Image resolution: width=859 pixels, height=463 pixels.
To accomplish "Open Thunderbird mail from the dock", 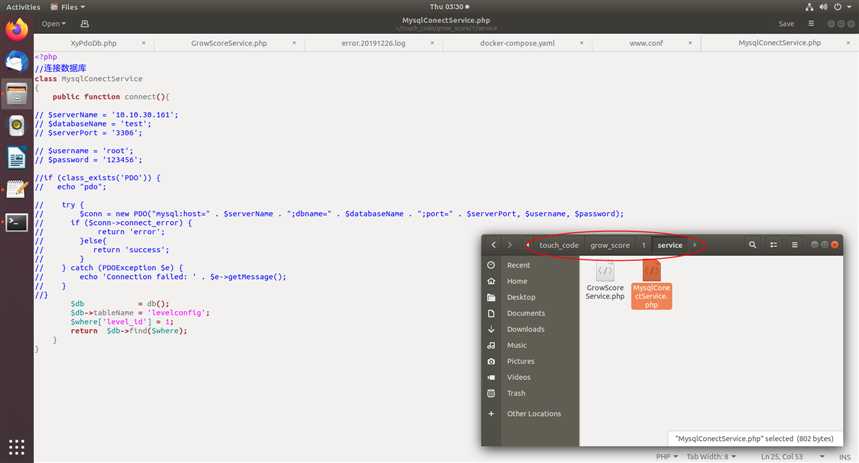I will [x=16, y=61].
